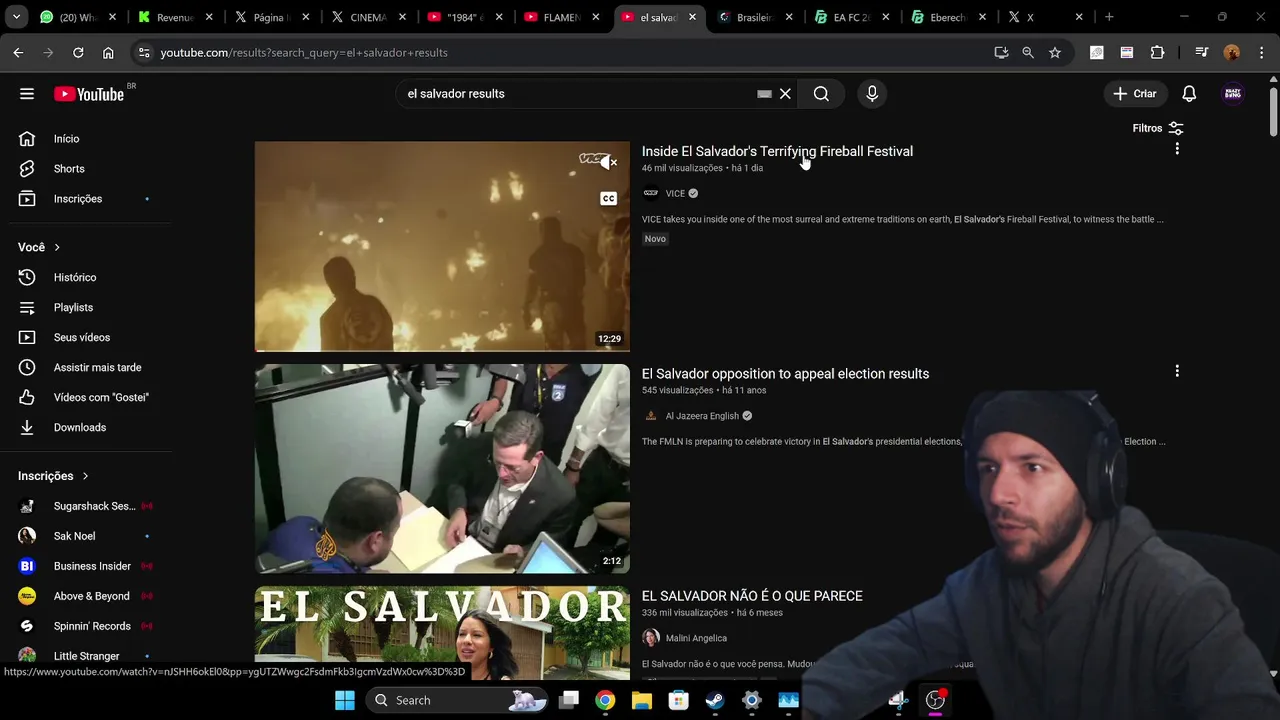The height and width of the screenshot is (720, 1280).
Task: Open "Inside El Salvador's Terrifying Fireball Festival" title
Action: 777,151
